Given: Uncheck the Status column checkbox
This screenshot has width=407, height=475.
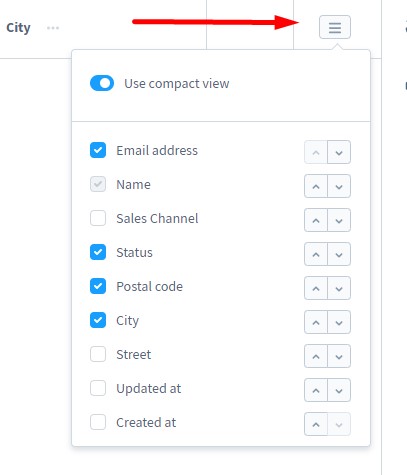Looking at the screenshot, I should tap(98, 252).
